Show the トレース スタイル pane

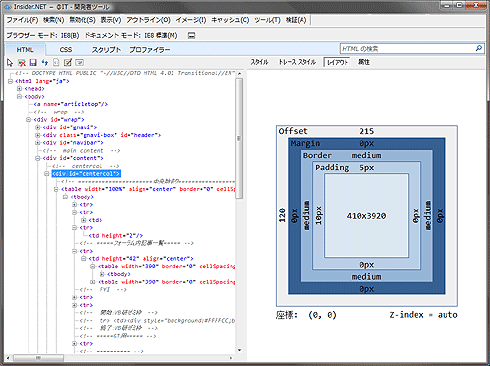[297, 62]
